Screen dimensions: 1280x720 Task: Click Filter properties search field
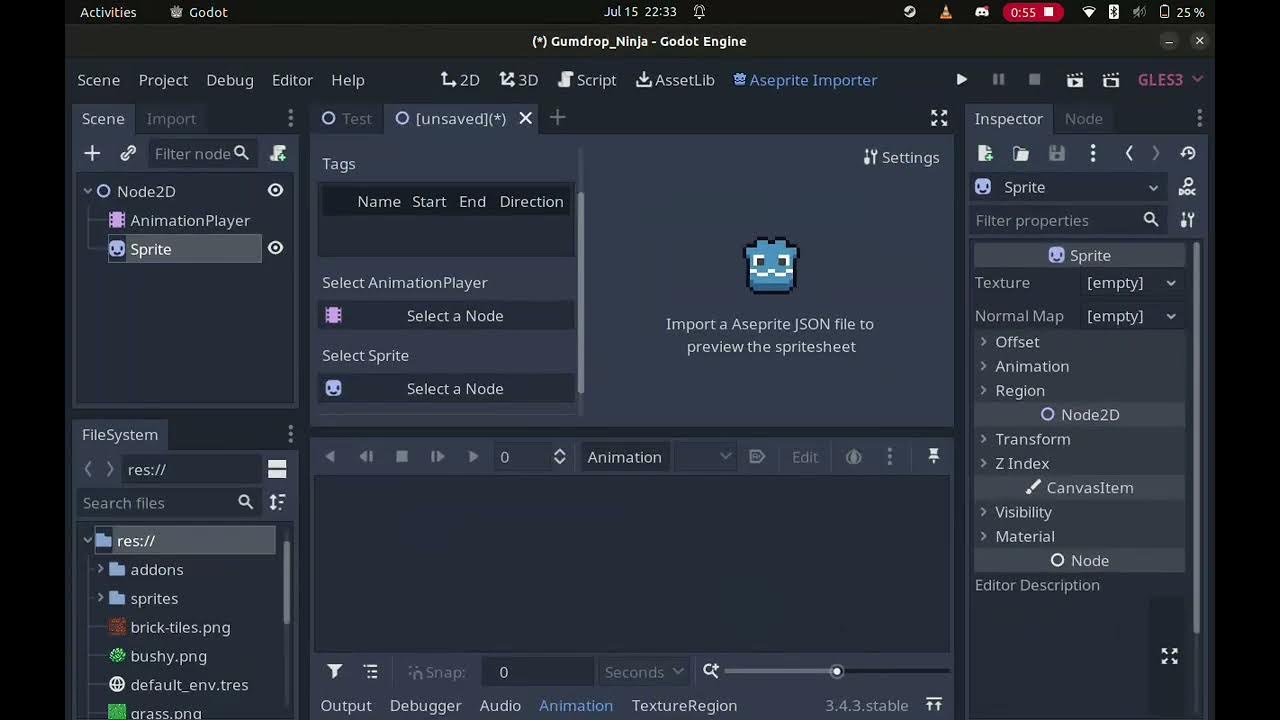click(x=1069, y=220)
